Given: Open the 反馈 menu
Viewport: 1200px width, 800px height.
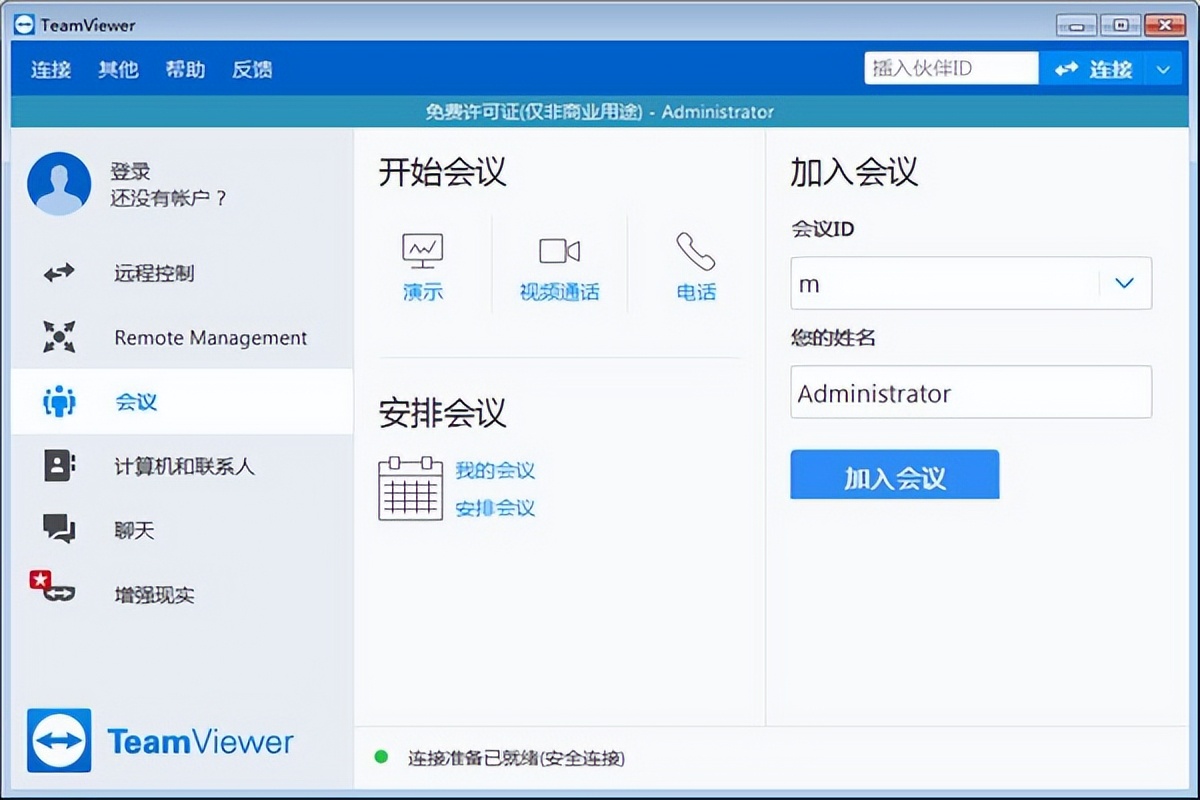Looking at the screenshot, I should point(251,69).
